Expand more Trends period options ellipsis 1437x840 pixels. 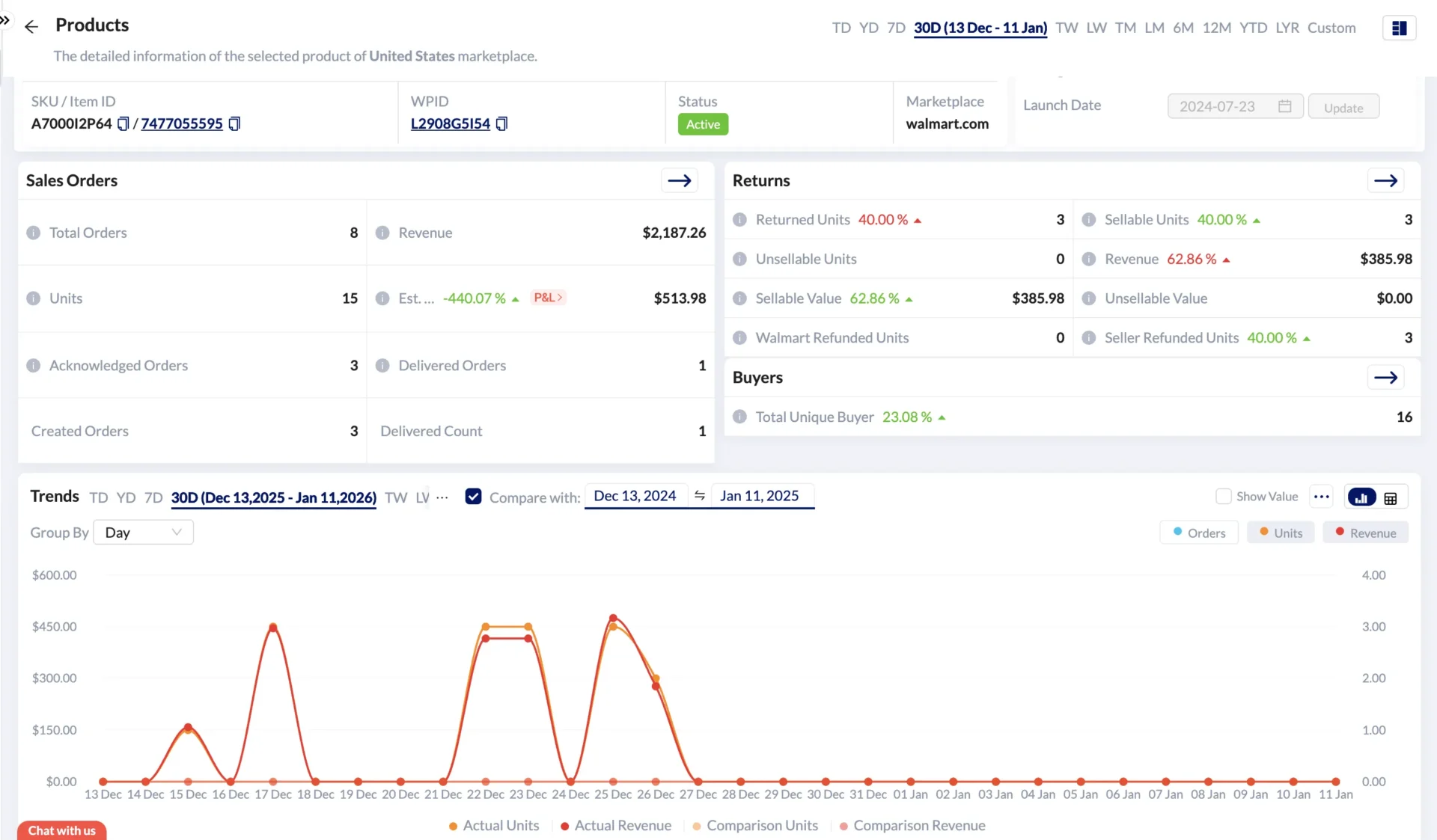coord(442,497)
